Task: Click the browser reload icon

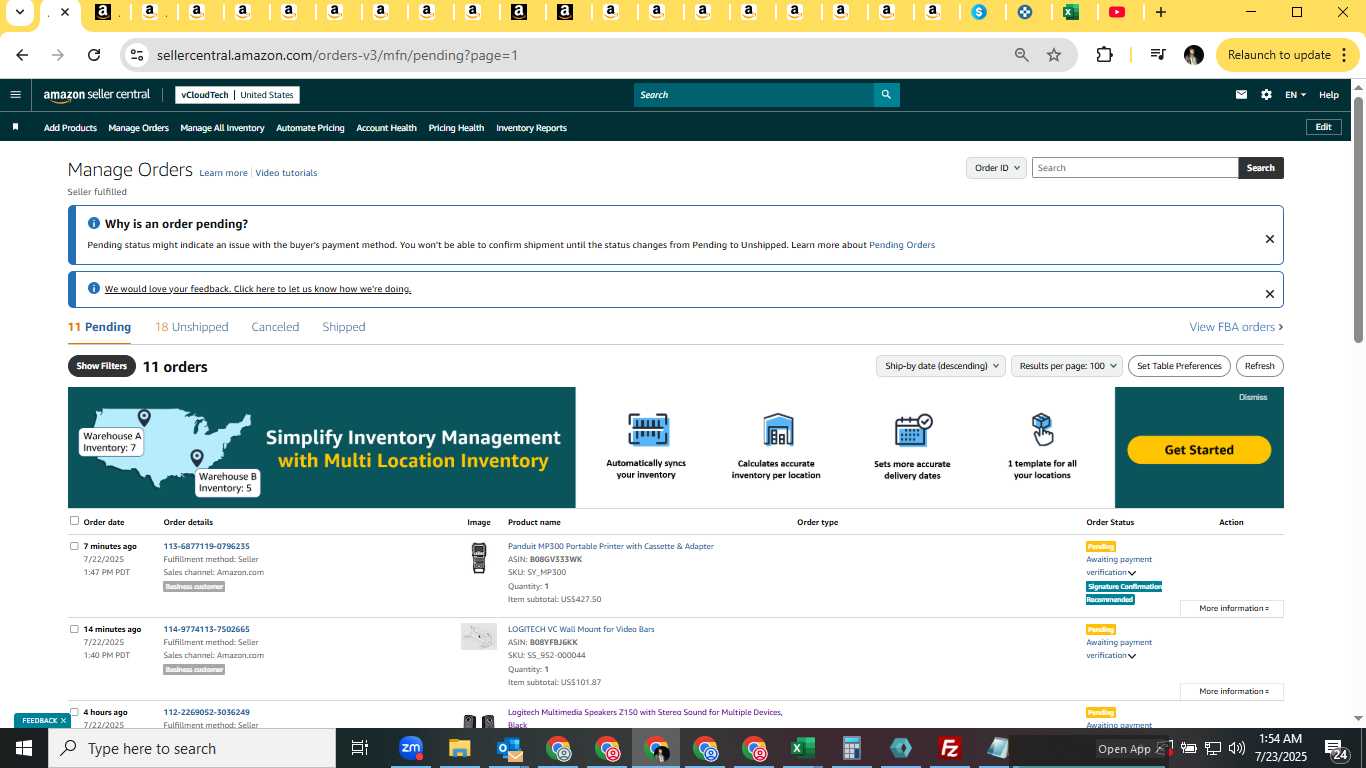Action: 94,55
